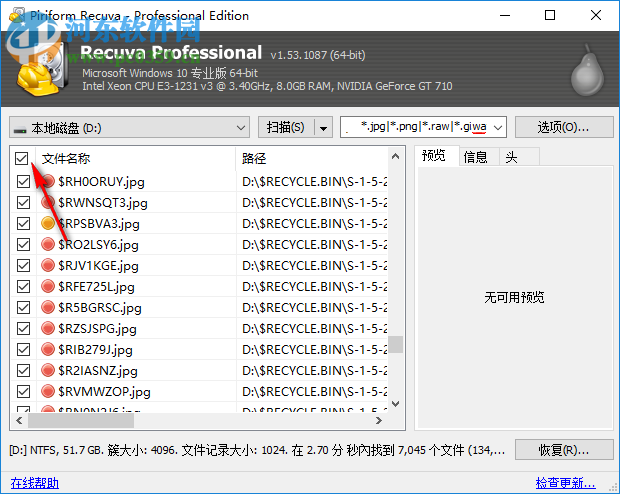Uncheck the $RZSJSPG.jpg checkbox
The height and width of the screenshot is (494, 620).
23,328
